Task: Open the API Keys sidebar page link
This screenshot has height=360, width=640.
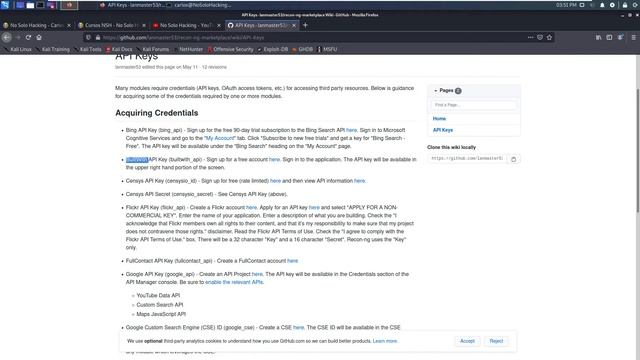Action: pos(443,130)
